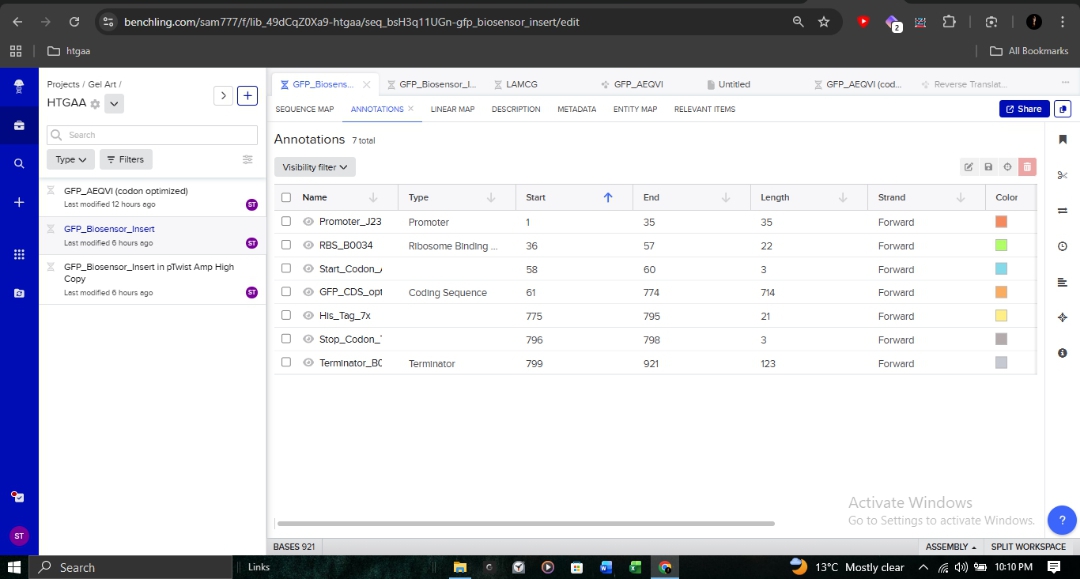
Task: Check the checkbox for Promoter_J23 row
Action: click(285, 221)
